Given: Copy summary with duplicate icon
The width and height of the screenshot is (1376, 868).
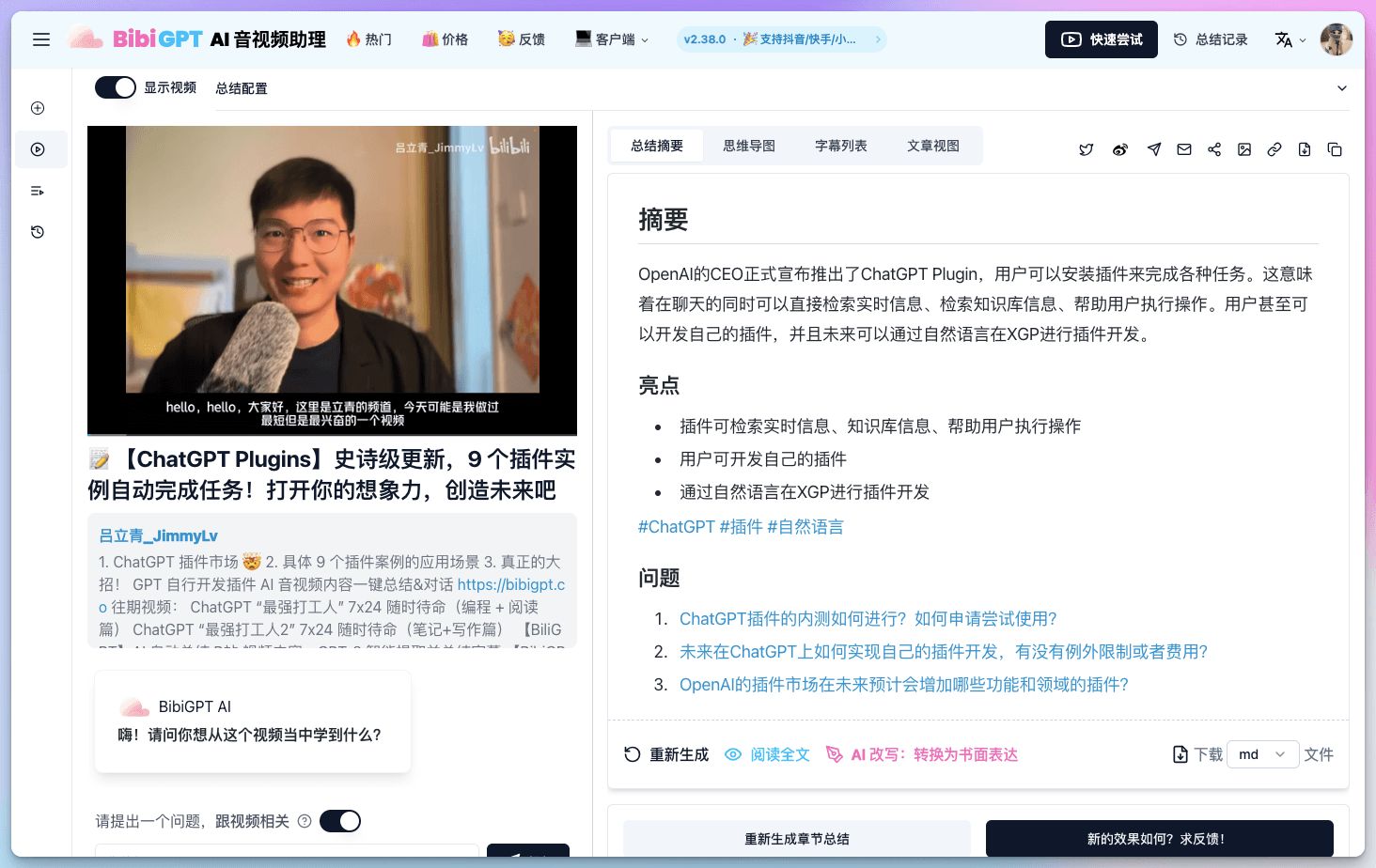Looking at the screenshot, I should coord(1335,149).
